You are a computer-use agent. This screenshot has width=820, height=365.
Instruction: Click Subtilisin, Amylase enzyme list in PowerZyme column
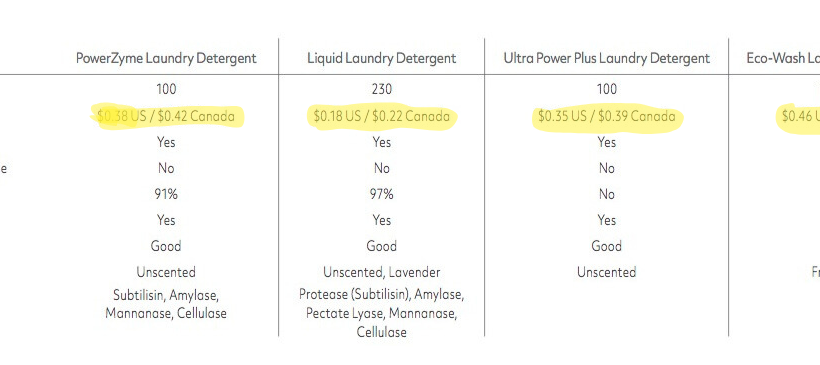[166, 304]
